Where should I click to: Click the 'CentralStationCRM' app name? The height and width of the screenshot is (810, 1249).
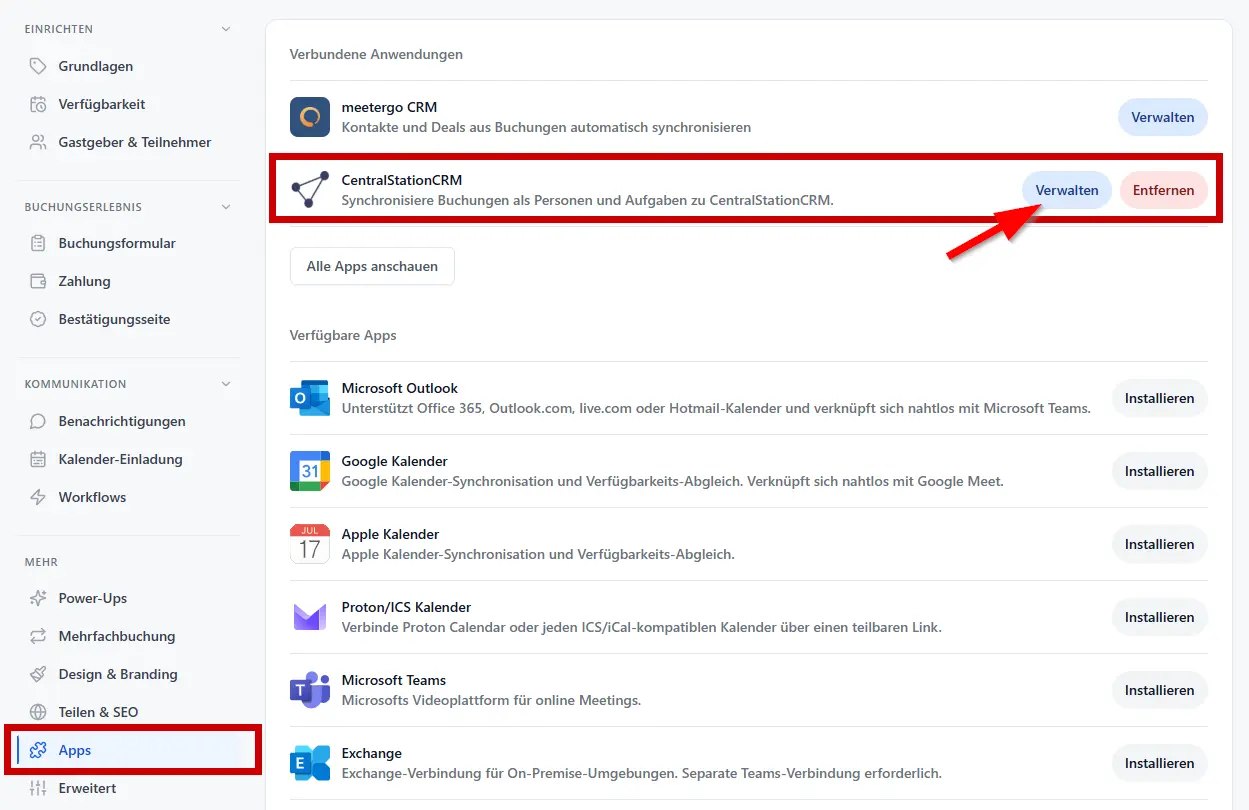pos(402,180)
